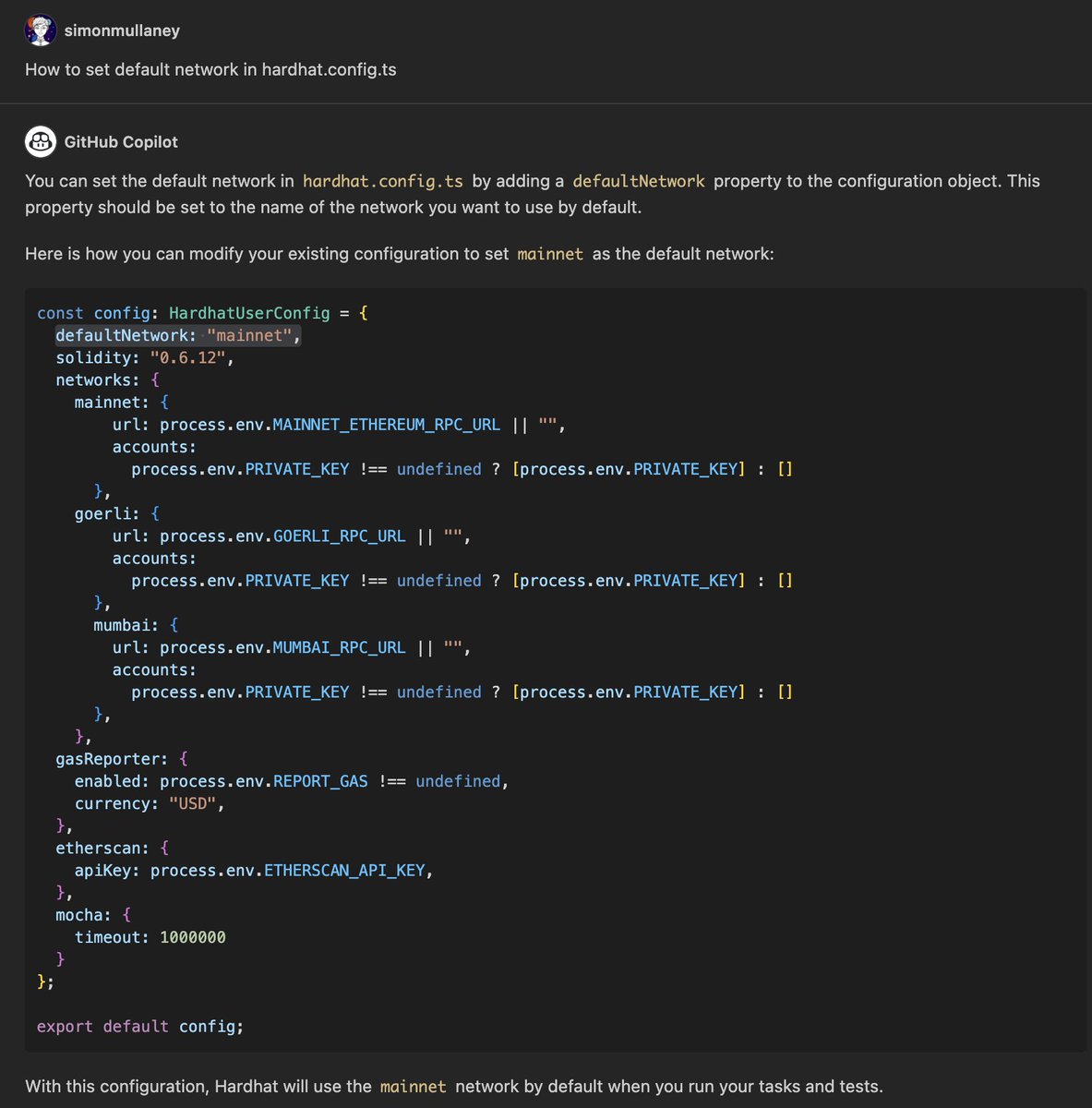Click REPORT_GAS in the code

[x=320, y=781]
